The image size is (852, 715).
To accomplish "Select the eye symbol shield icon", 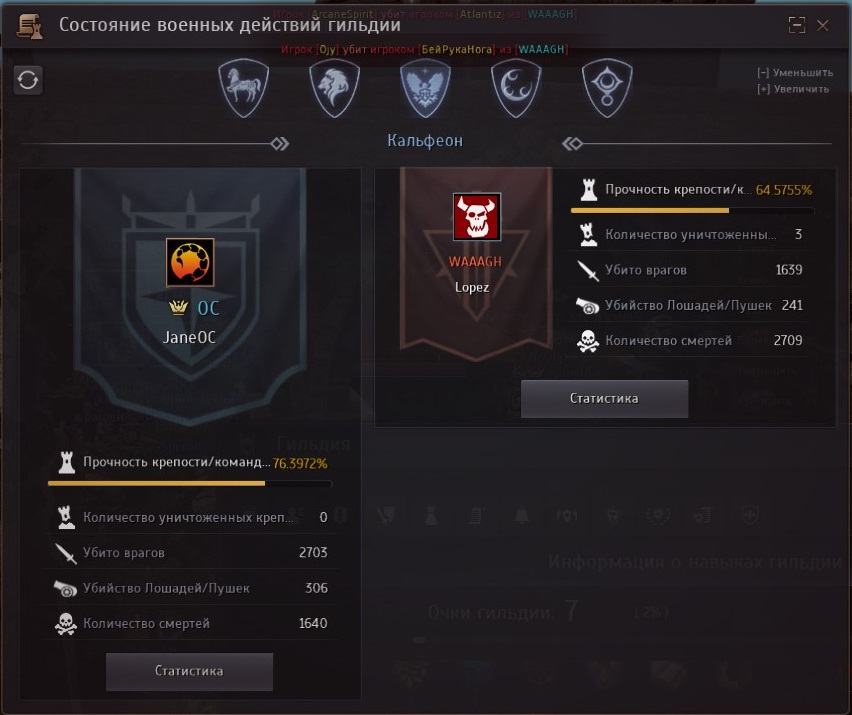I will tap(607, 89).
